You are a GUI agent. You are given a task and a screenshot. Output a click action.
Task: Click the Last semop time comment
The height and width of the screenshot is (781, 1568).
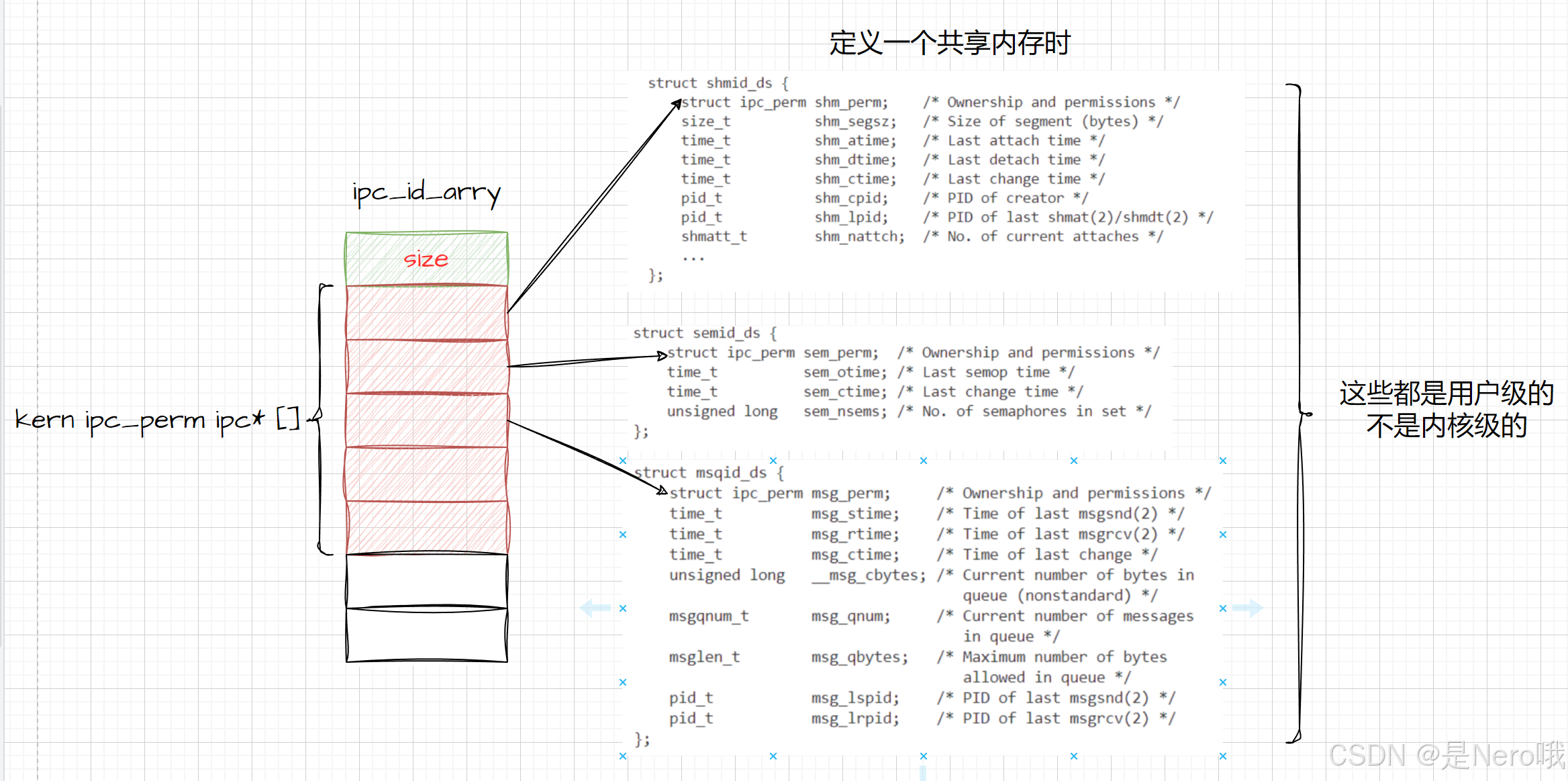coord(986,372)
